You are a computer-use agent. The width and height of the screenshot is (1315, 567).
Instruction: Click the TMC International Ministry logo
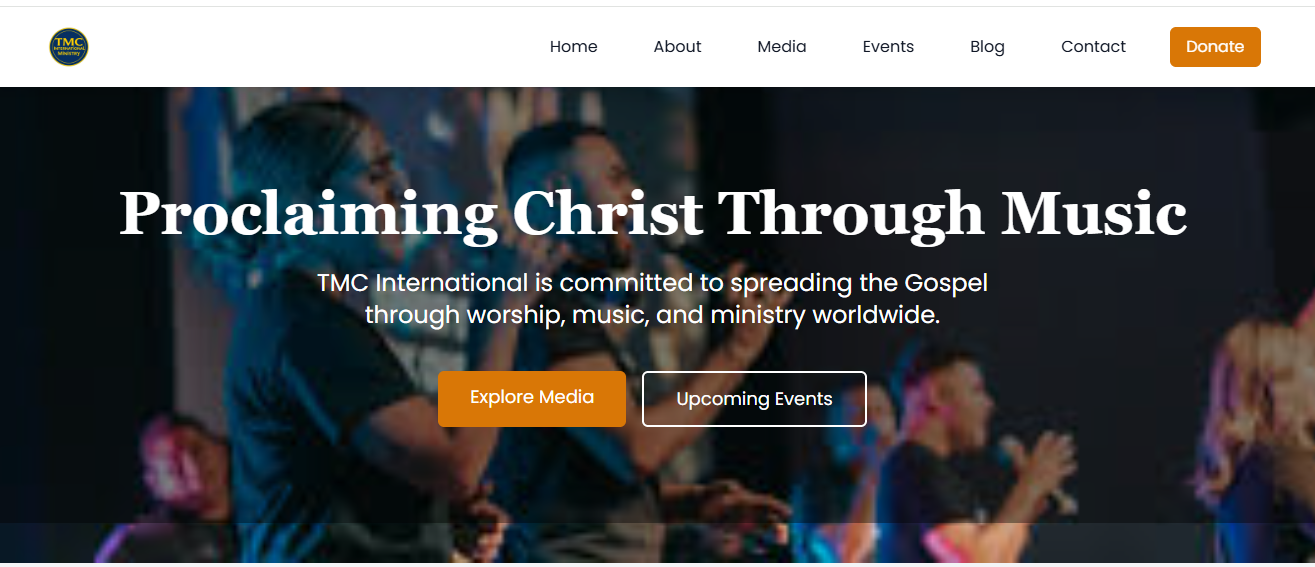pos(69,47)
